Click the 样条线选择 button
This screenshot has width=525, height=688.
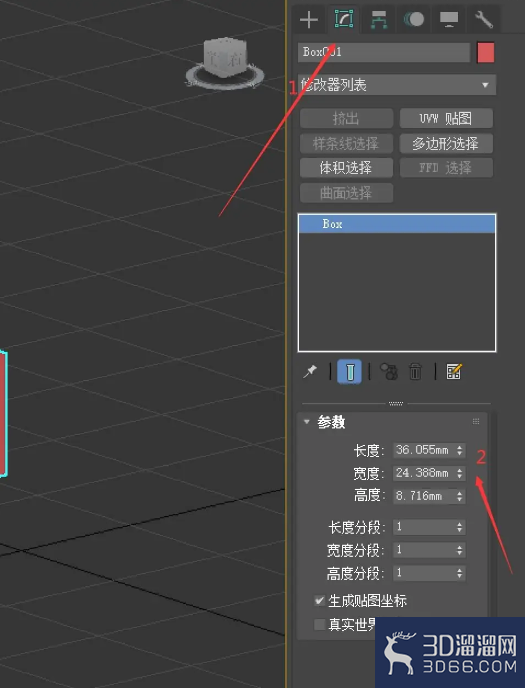click(346, 143)
